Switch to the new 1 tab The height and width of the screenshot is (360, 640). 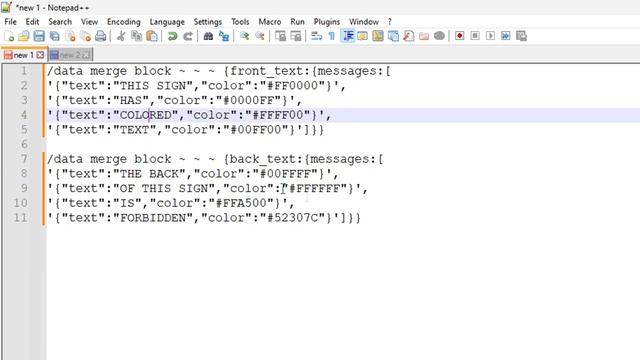coord(24,55)
